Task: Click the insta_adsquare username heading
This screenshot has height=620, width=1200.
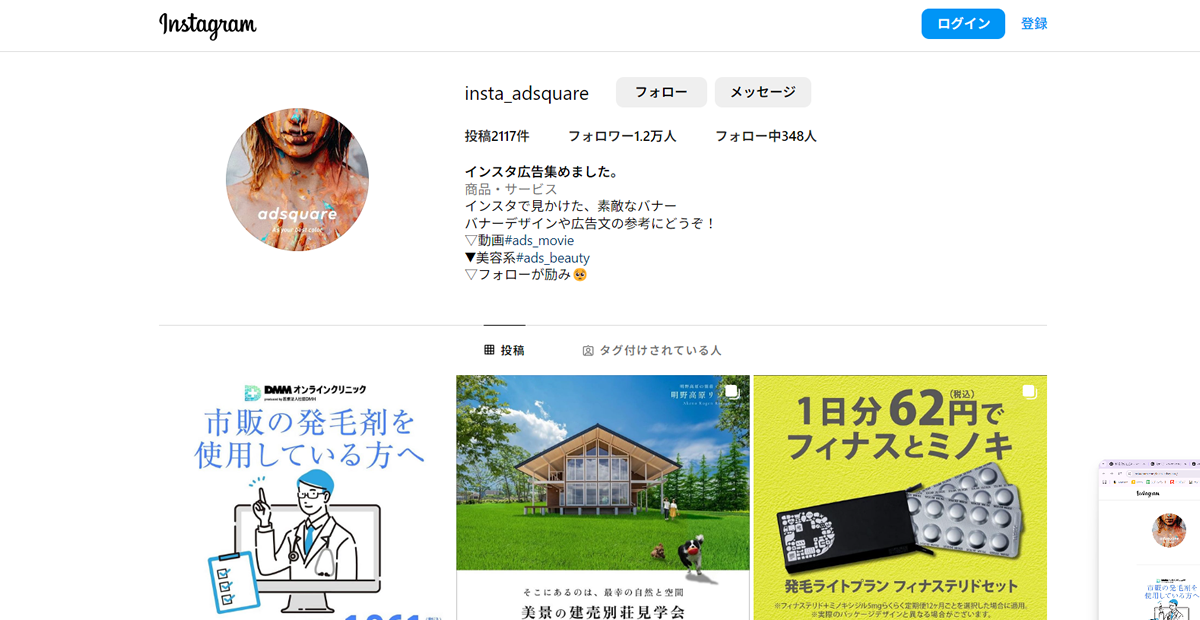Action: (527, 93)
